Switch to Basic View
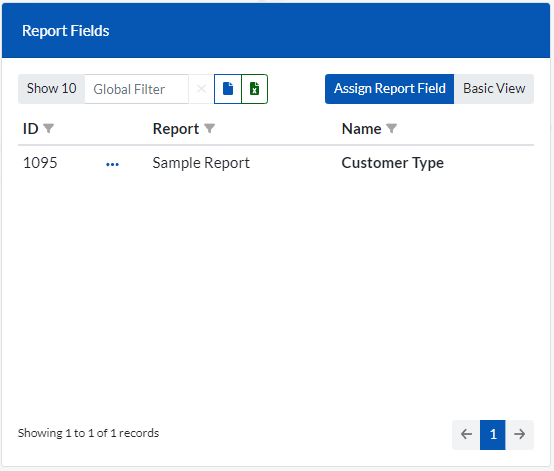 494,89
